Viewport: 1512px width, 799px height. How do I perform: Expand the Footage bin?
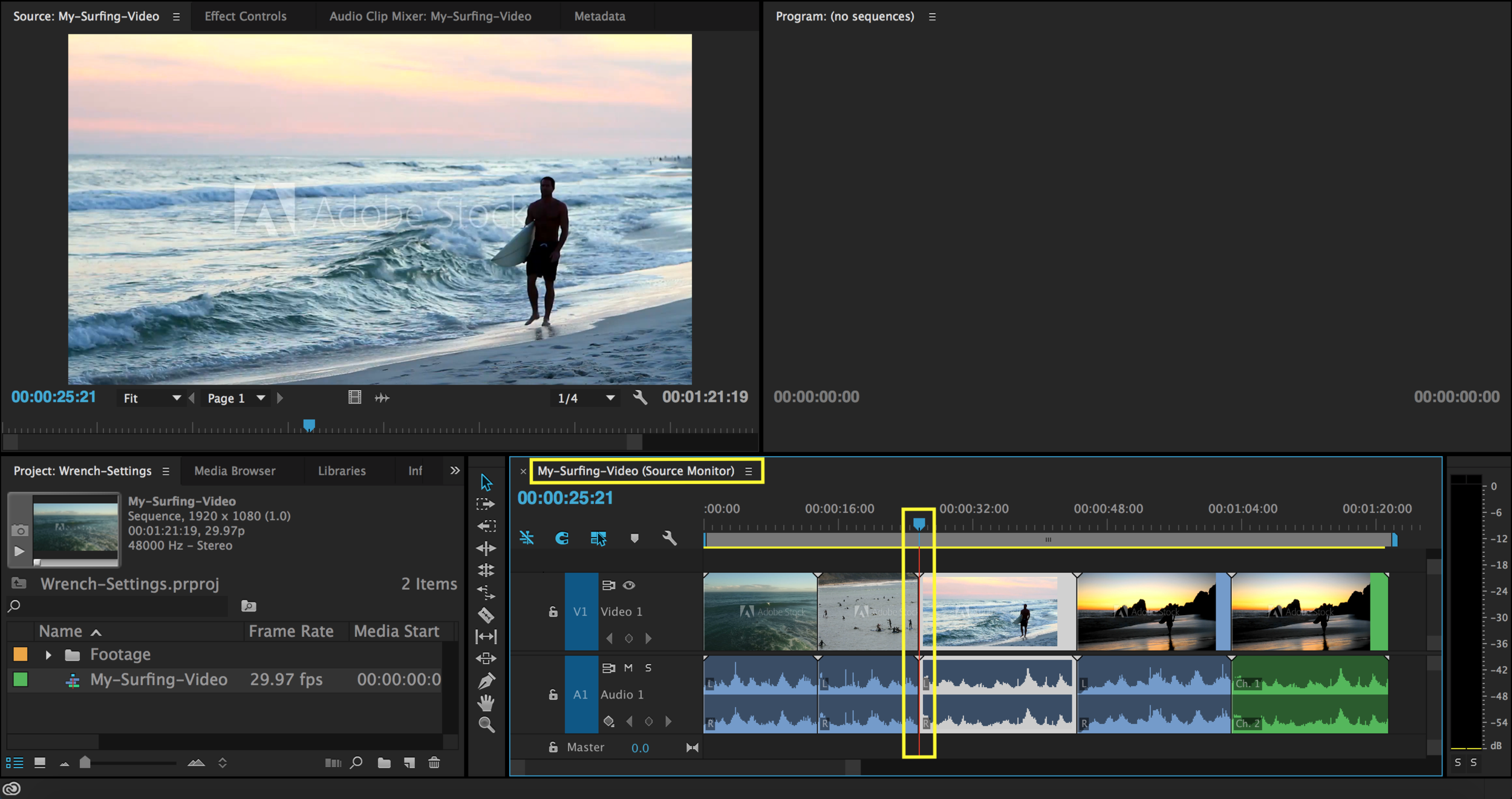pyautogui.click(x=48, y=654)
